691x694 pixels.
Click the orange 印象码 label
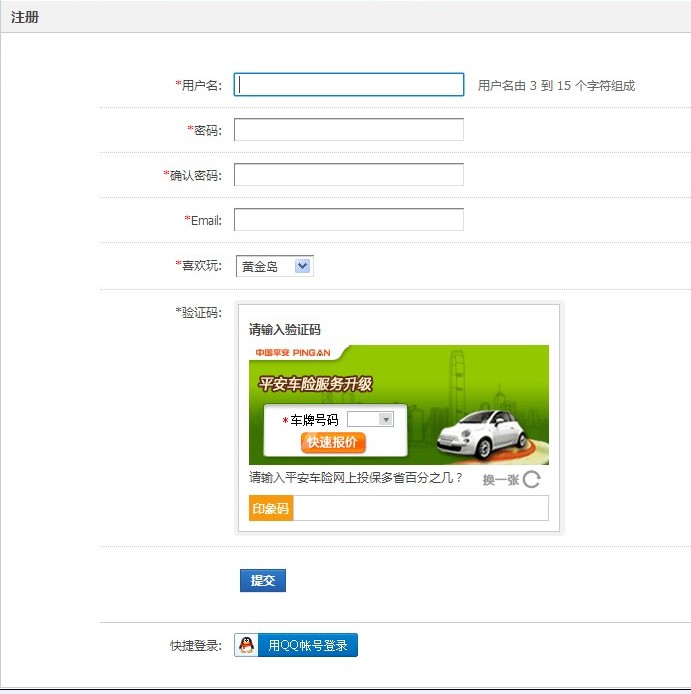pyautogui.click(x=271, y=508)
